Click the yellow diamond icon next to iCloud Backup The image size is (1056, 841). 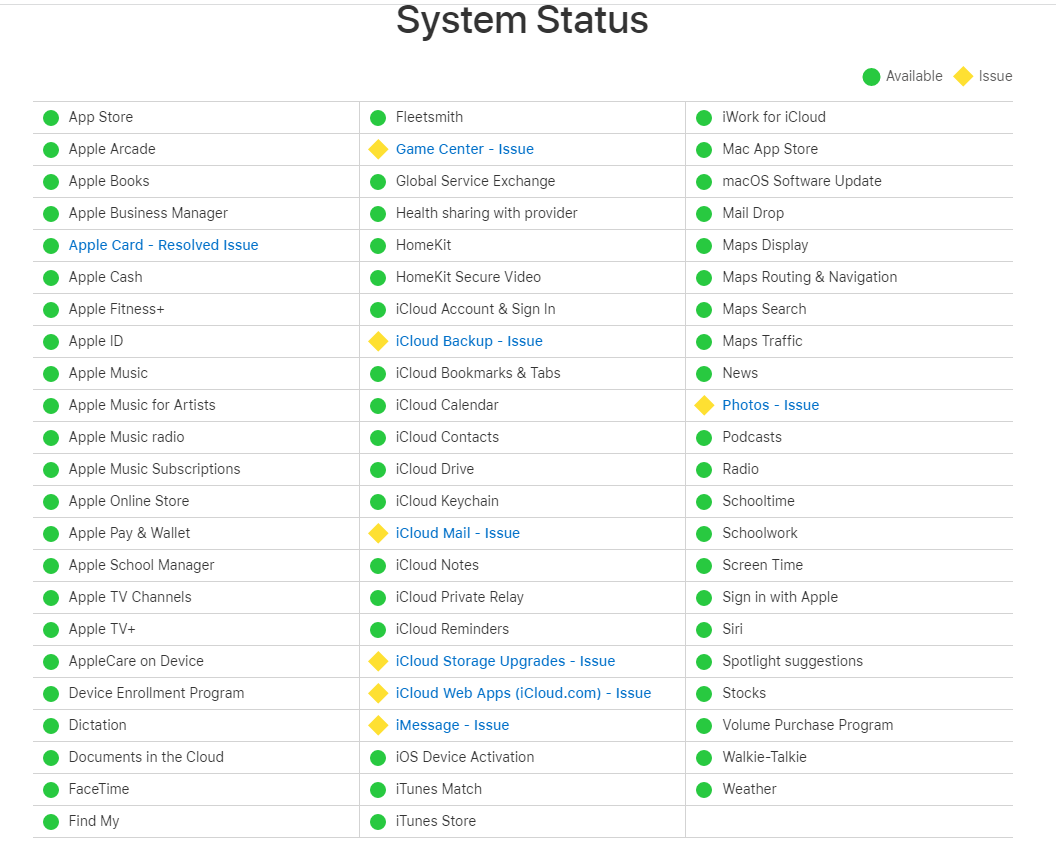[x=378, y=341]
